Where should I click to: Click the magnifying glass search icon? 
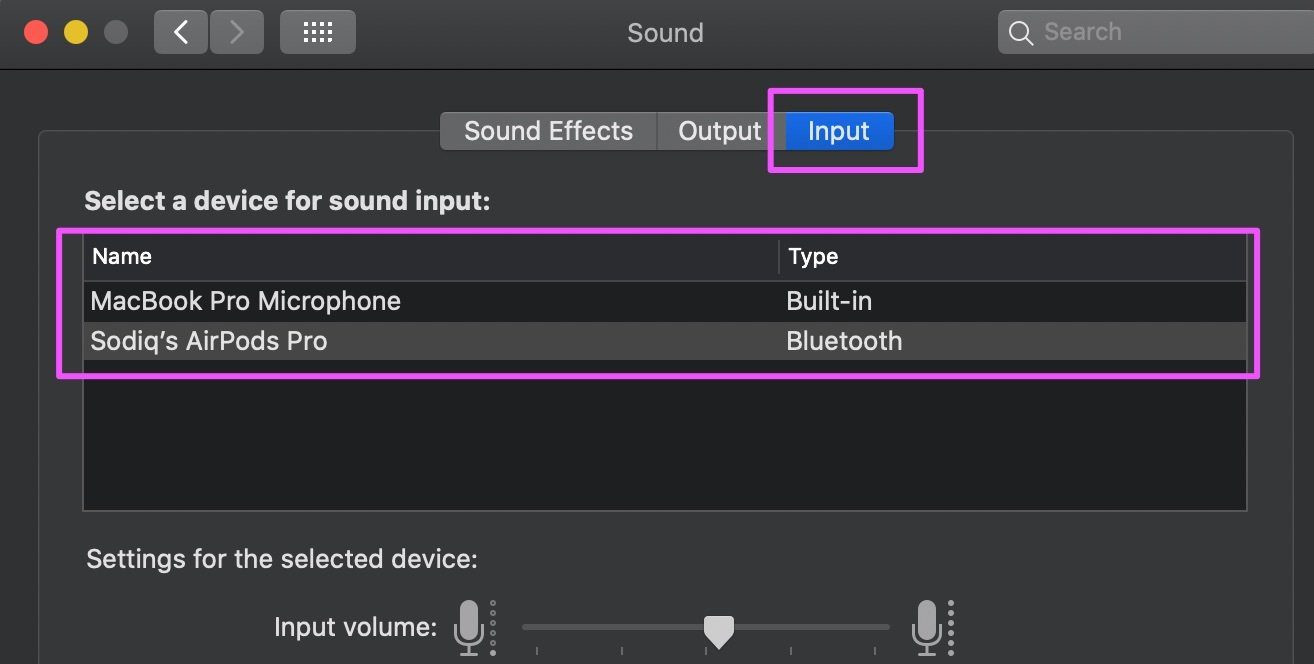[x=1021, y=33]
